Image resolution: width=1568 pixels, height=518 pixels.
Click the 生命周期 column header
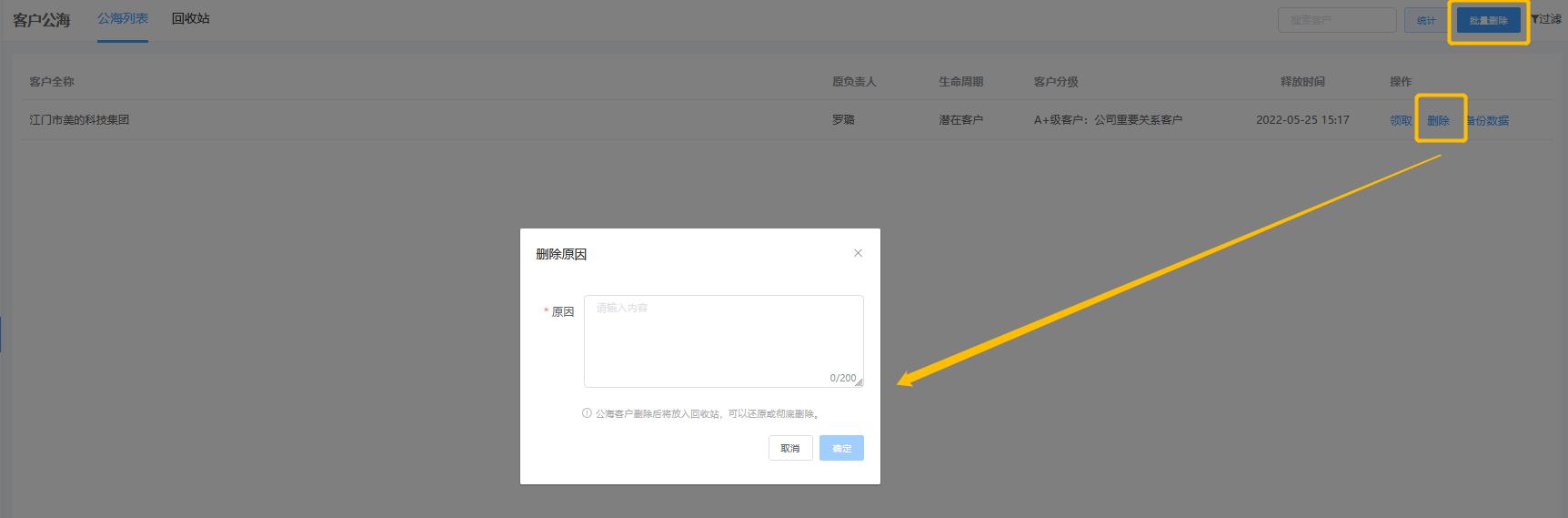tap(961, 82)
